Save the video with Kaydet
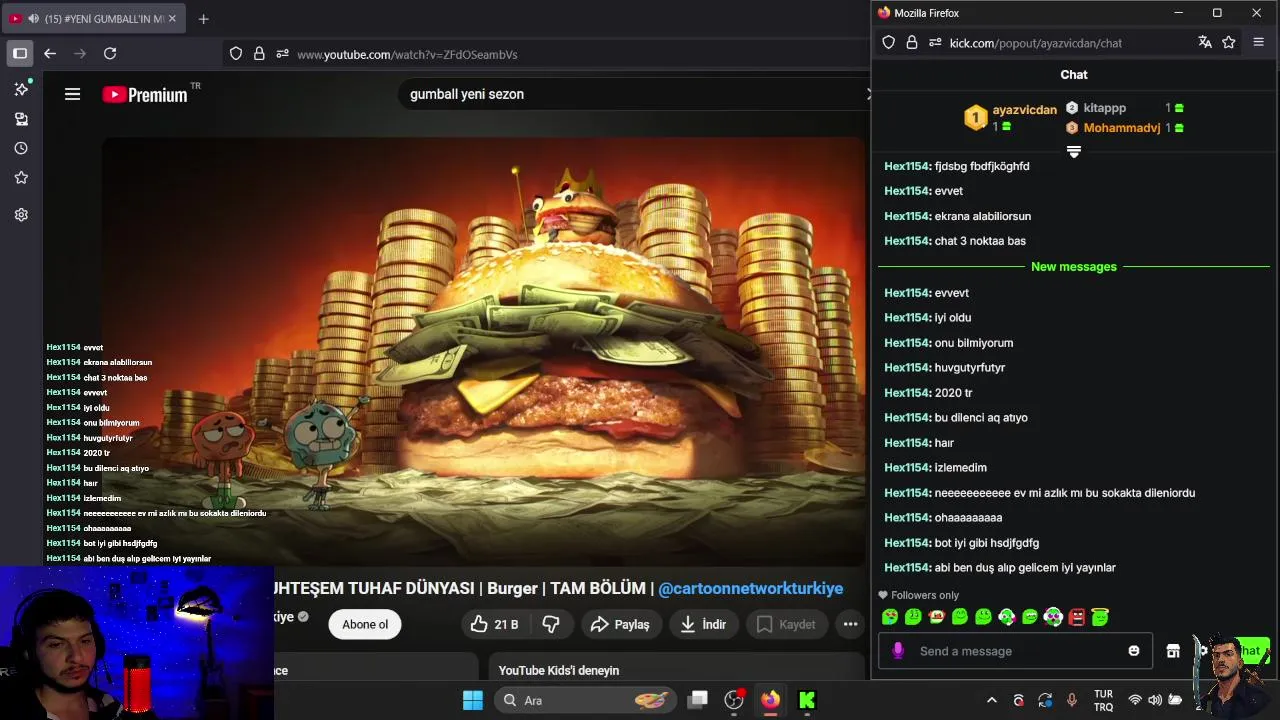 click(x=786, y=624)
